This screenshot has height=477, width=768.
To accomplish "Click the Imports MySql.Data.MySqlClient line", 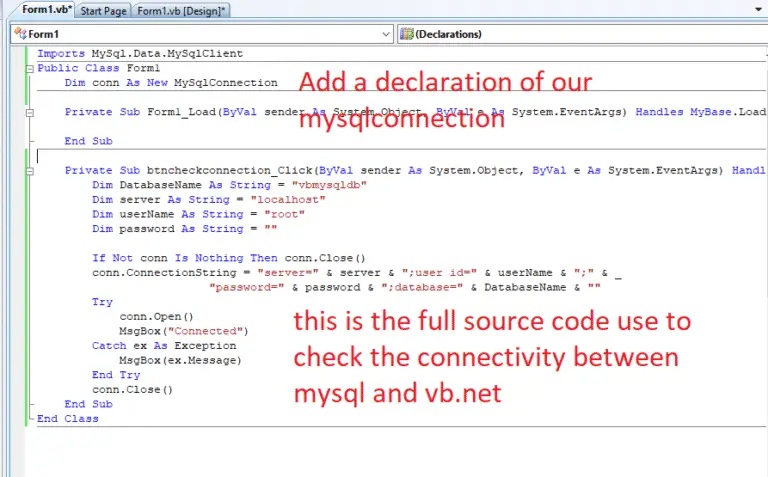I will tap(140, 53).
